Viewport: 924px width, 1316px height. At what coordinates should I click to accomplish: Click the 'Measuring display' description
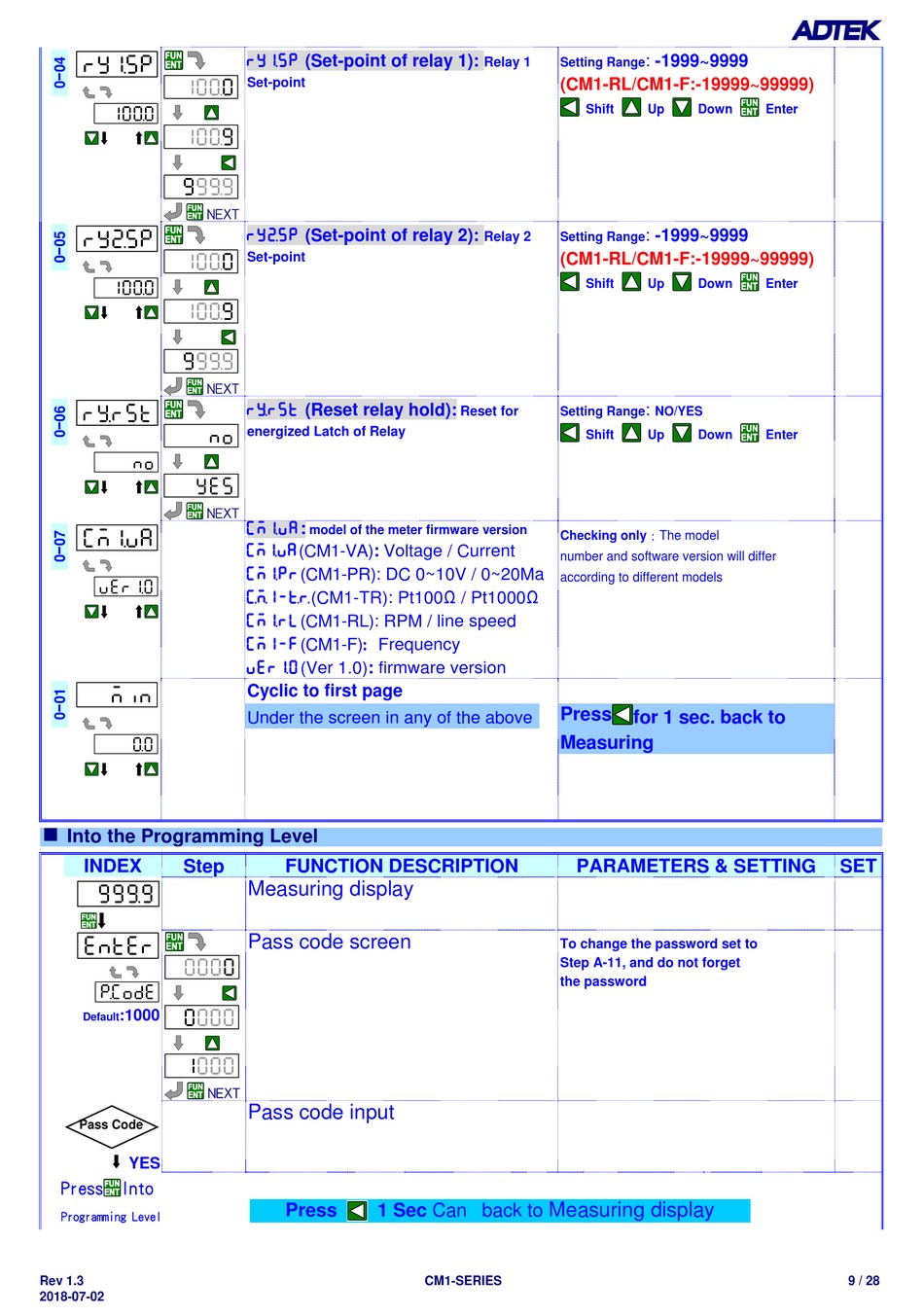331,889
